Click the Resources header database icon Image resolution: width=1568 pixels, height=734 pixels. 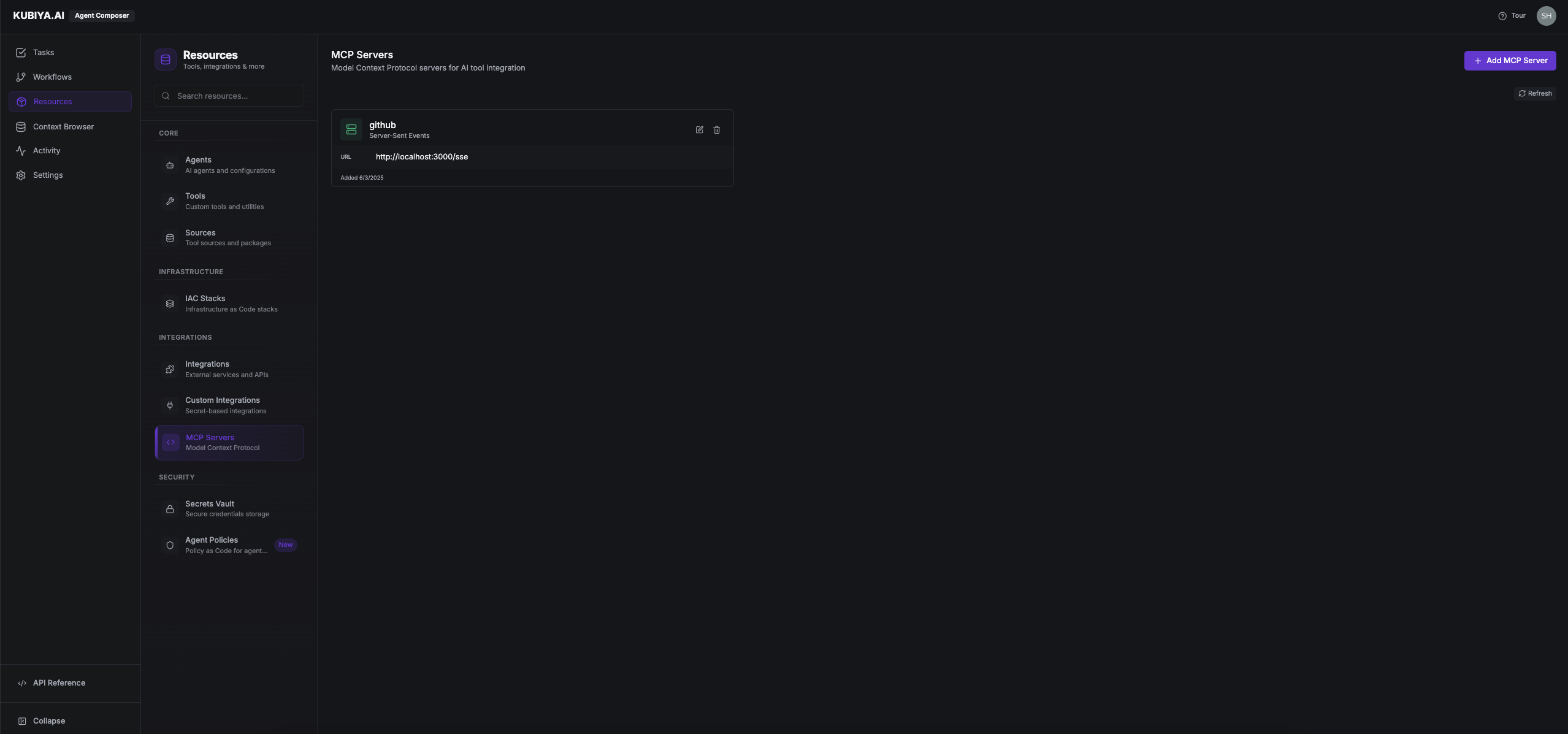tap(166, 59)
